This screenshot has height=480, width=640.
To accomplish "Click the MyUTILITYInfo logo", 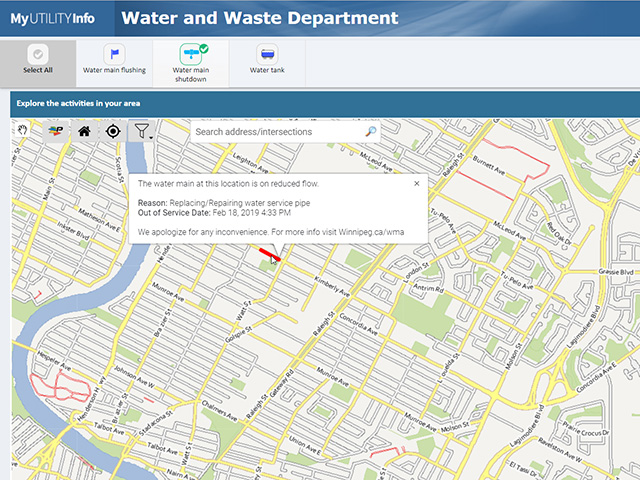I will click(53, 18).
